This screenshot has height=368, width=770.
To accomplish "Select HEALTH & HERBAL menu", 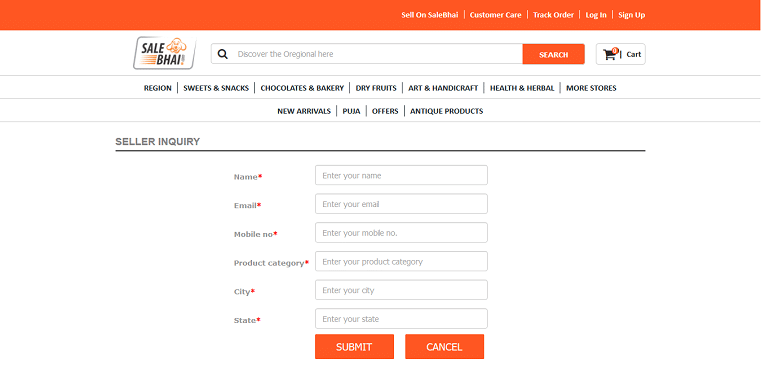I will [x=522, y=88].
